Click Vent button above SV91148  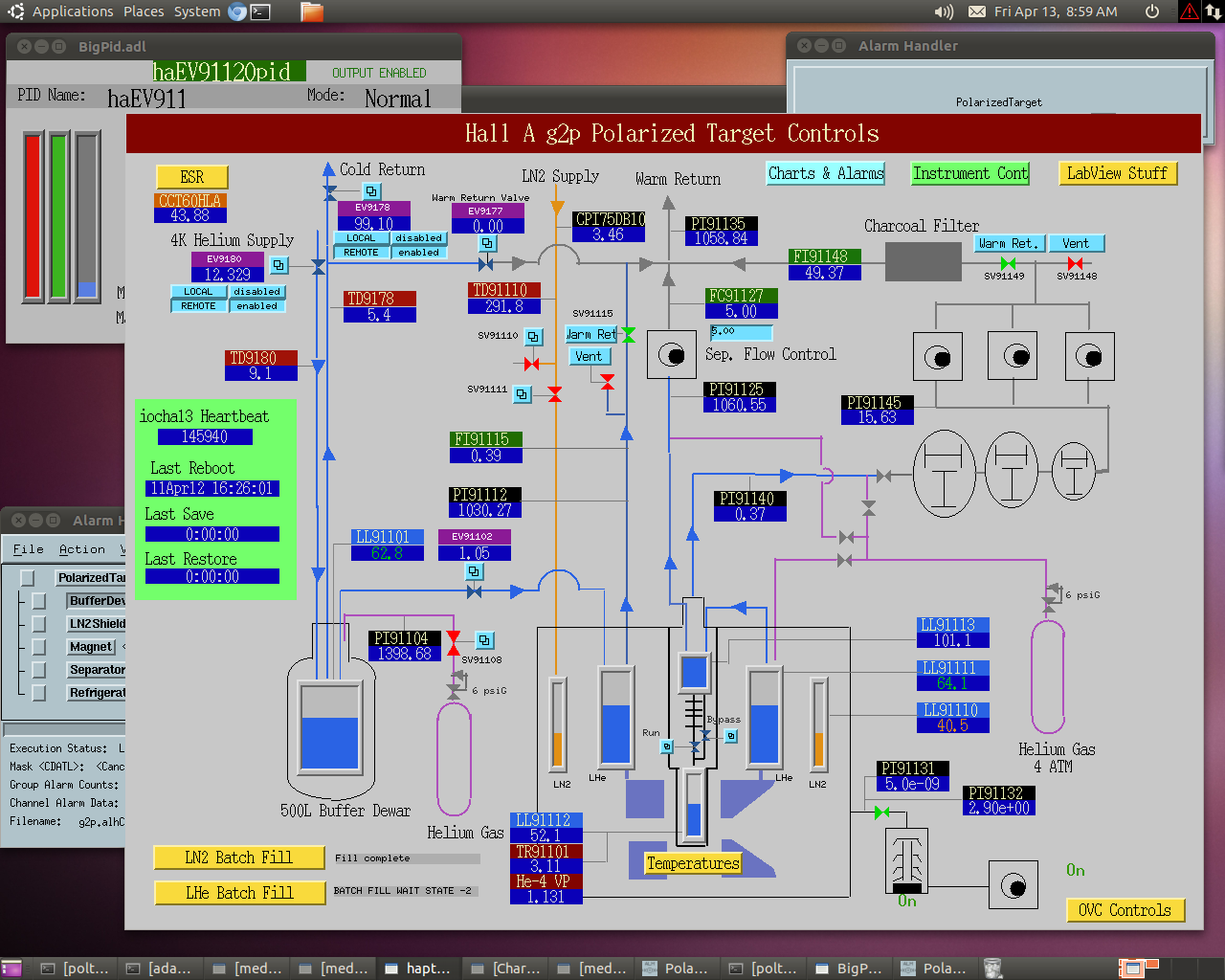(1076, 243)
